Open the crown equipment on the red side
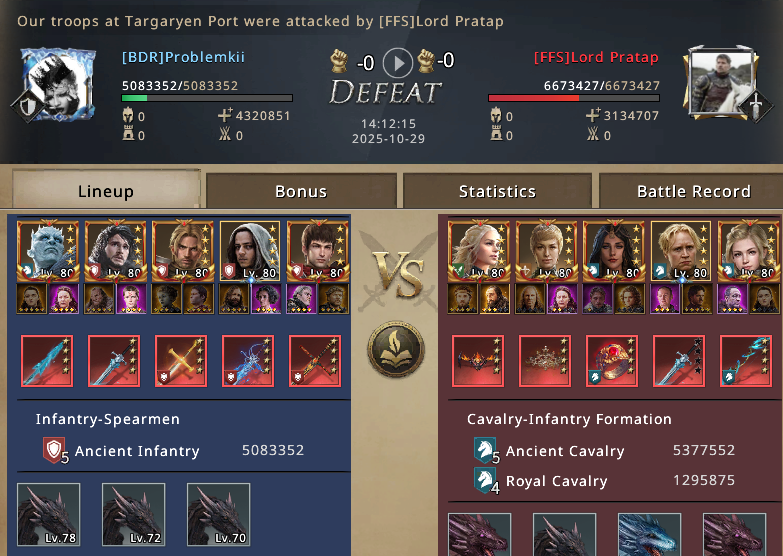The height and width of the screenshot is (556, 783). coord(545,361)
